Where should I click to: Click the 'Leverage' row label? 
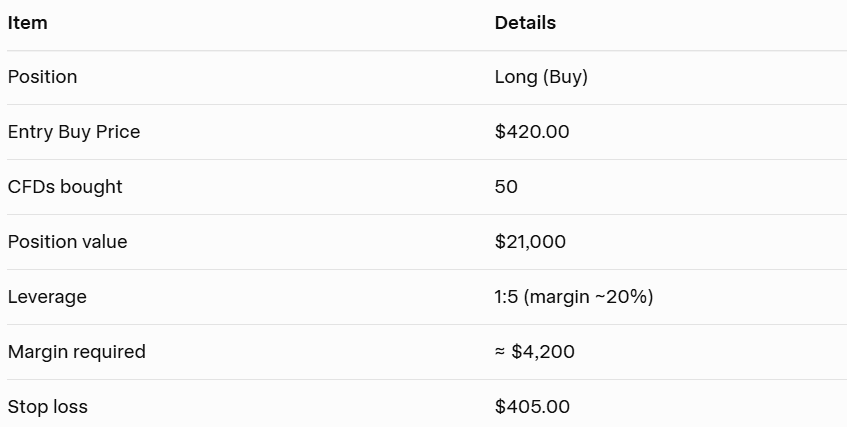point(47,297)
